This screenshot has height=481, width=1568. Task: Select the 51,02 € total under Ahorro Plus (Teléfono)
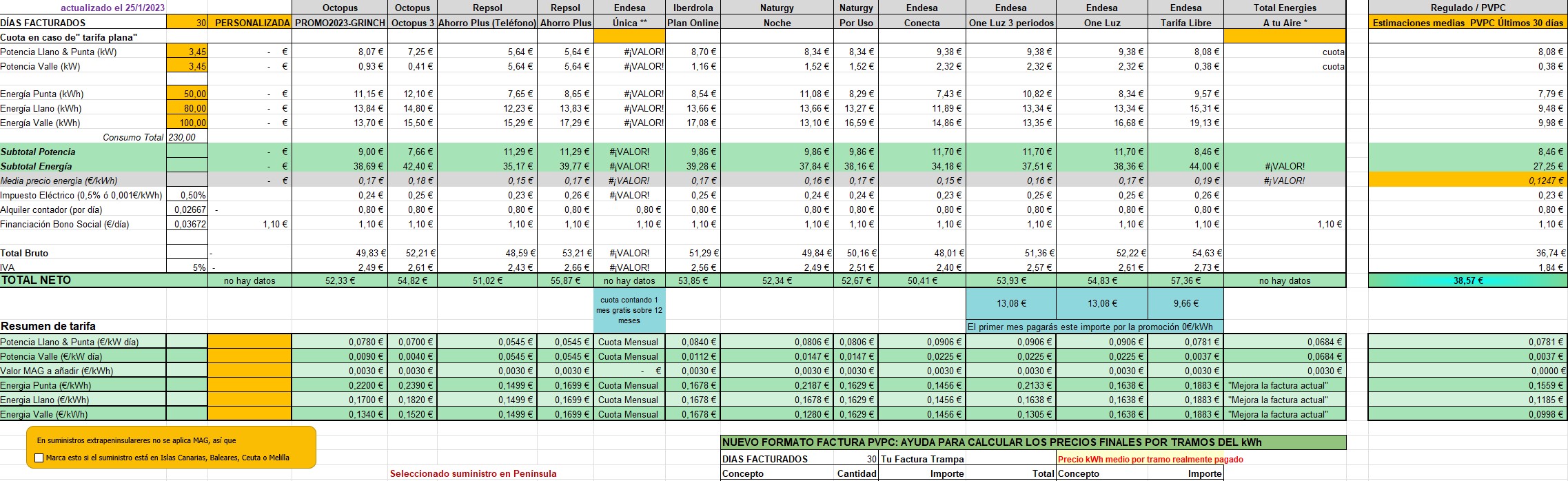tap(487, 280)
